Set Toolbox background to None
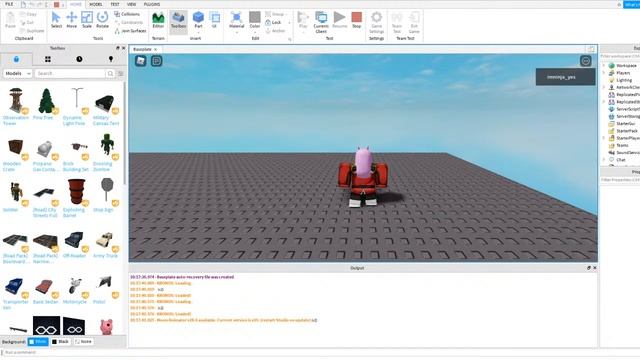The width and height of the screenshot is (640, 360). click(83, 342)
